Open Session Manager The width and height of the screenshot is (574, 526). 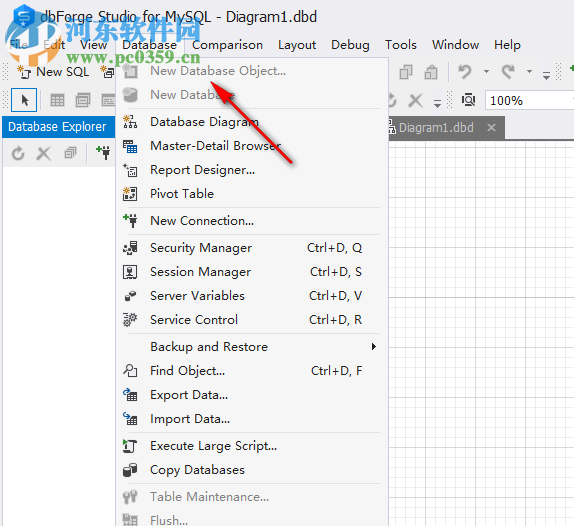(x=251, y=272)
